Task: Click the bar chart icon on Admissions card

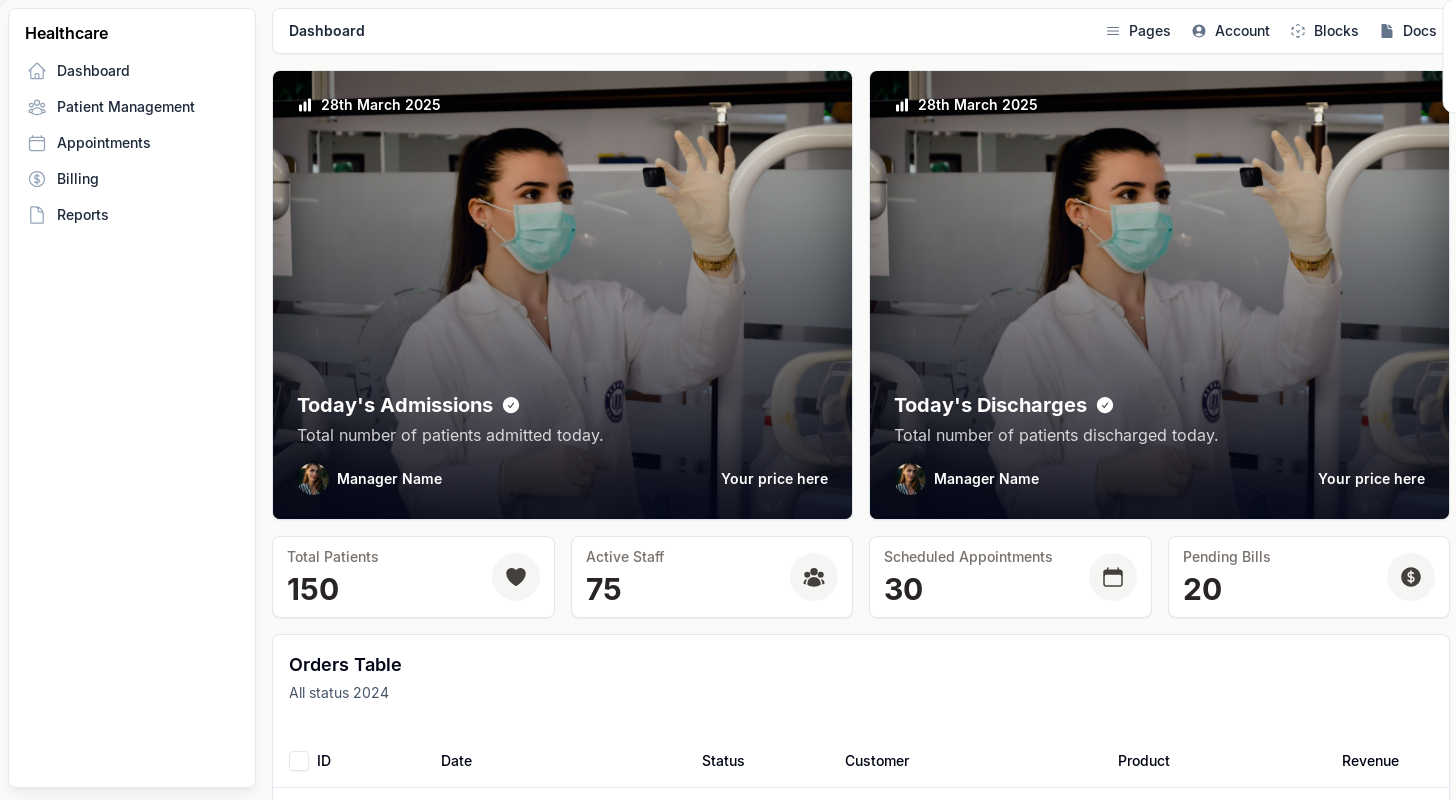Action: tap(305, 105)
